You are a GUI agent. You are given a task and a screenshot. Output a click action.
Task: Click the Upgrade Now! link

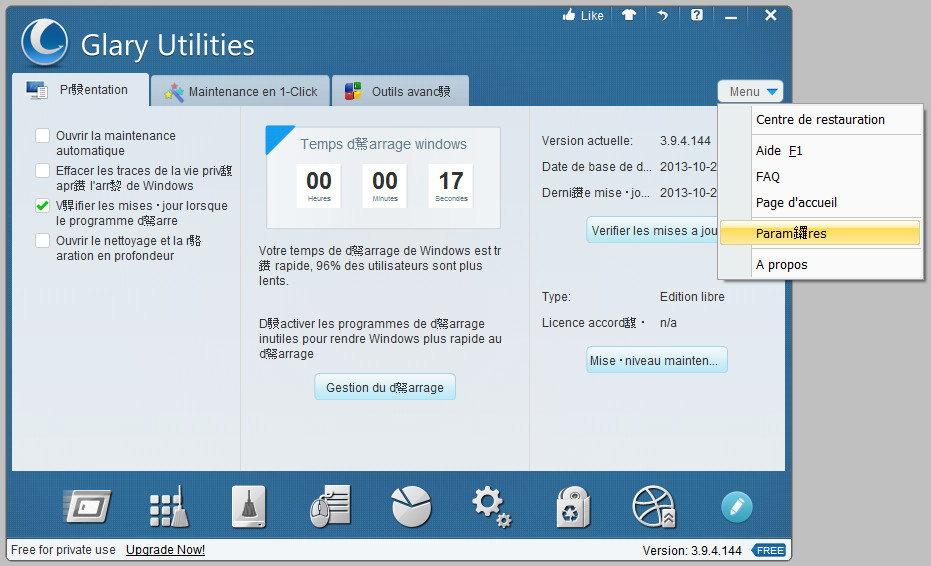(165, 550)
